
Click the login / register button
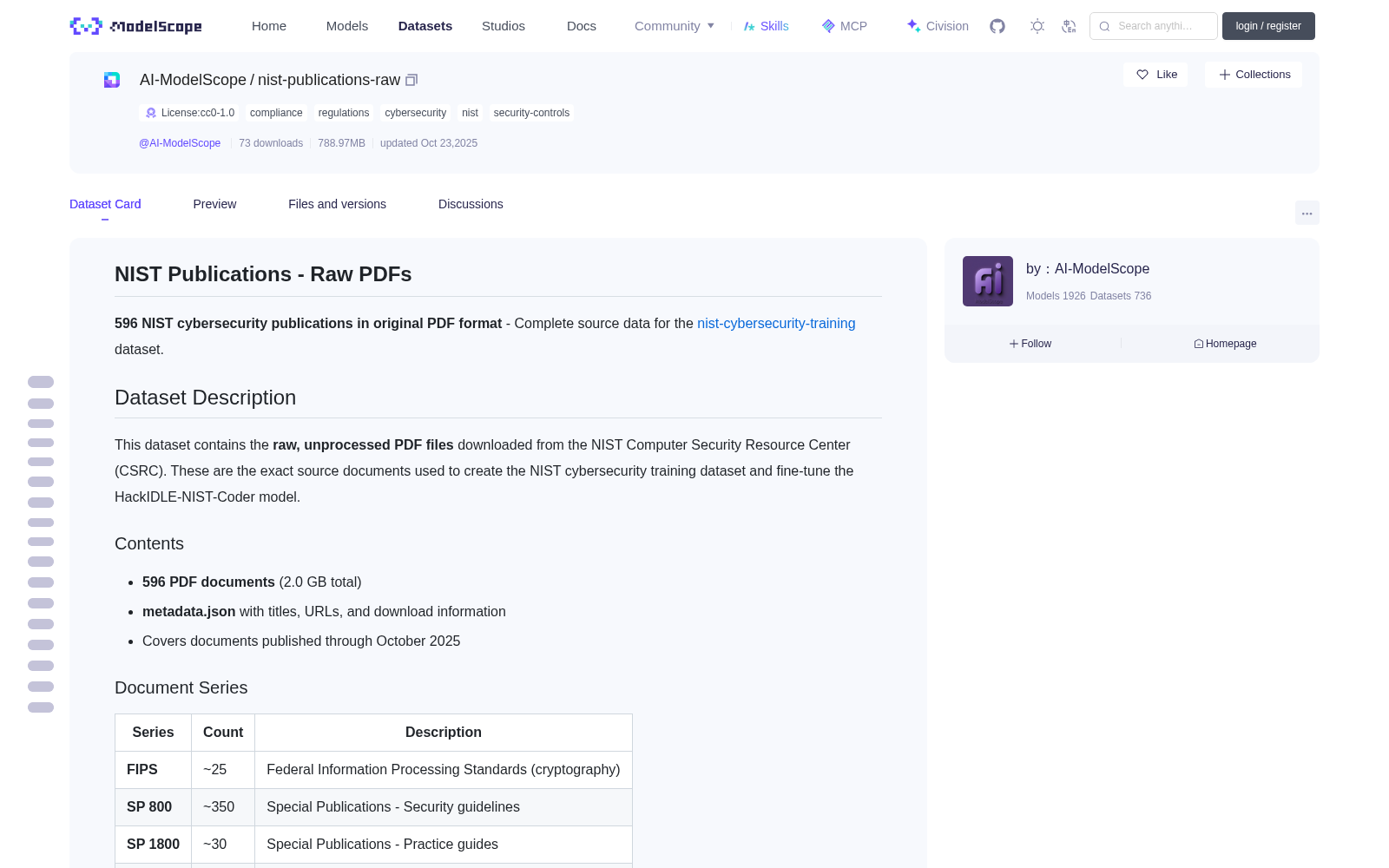pos(1268,26)
